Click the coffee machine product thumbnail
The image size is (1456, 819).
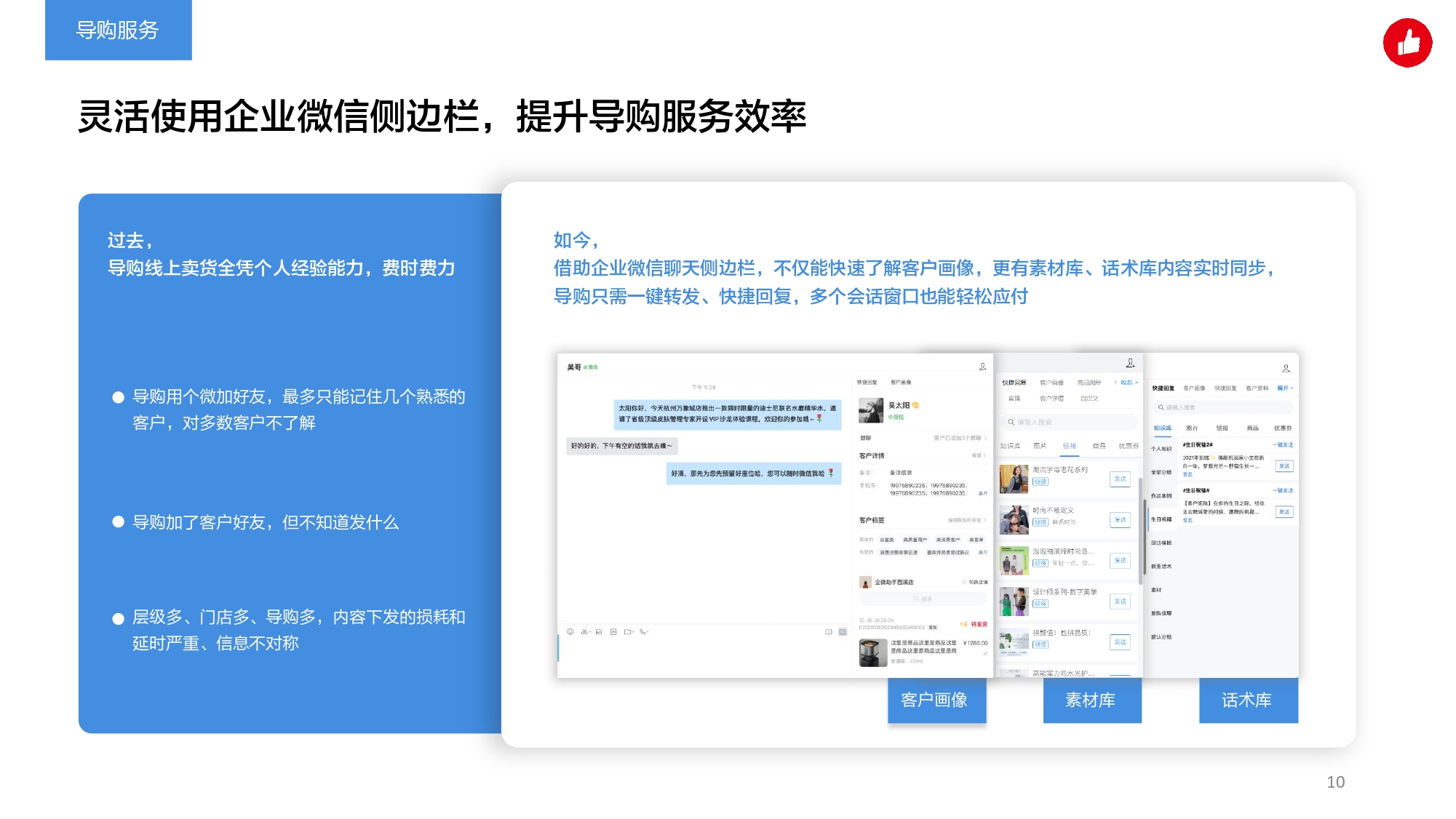873,652
